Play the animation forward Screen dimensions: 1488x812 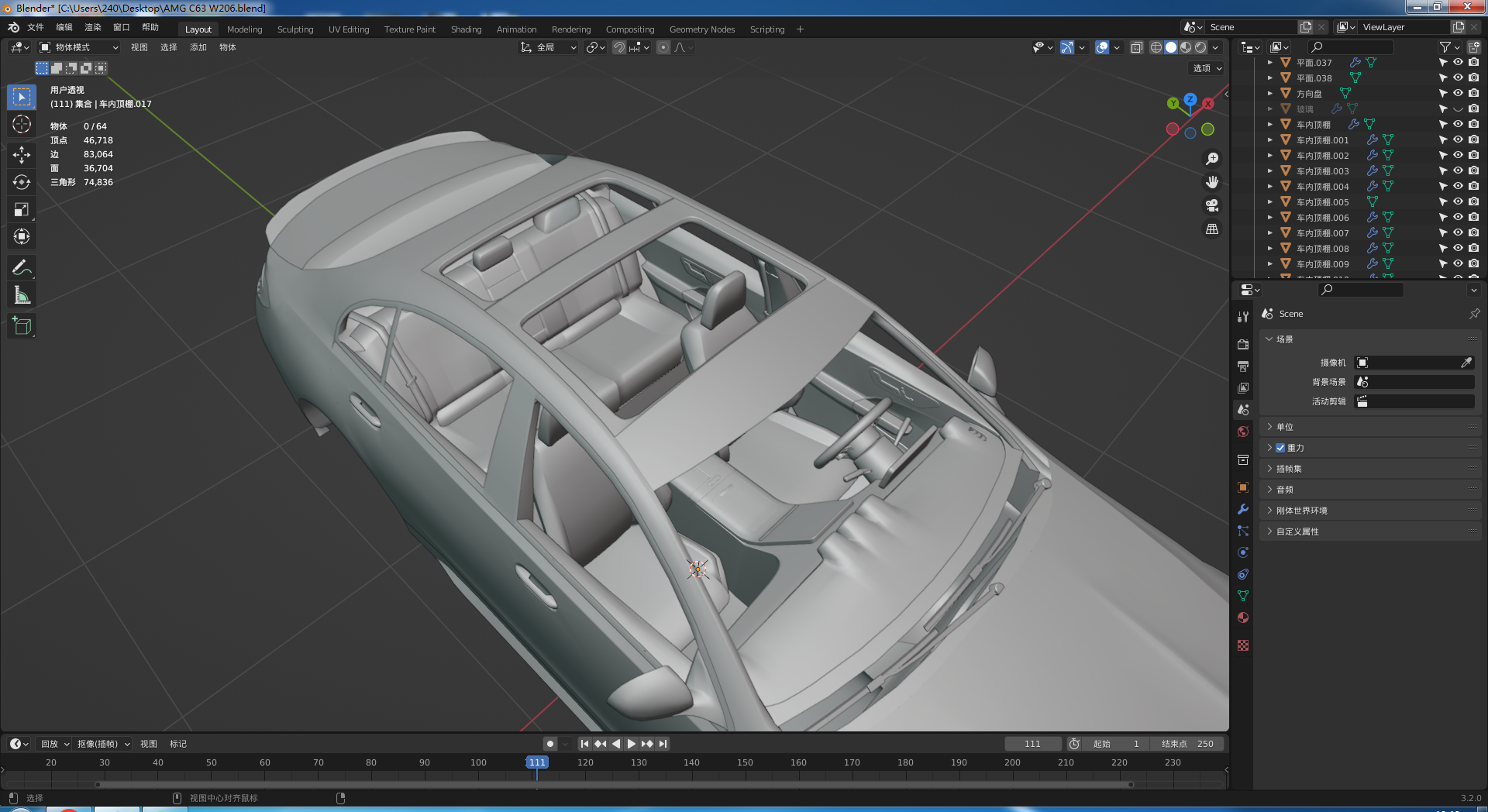pos(632,744)
